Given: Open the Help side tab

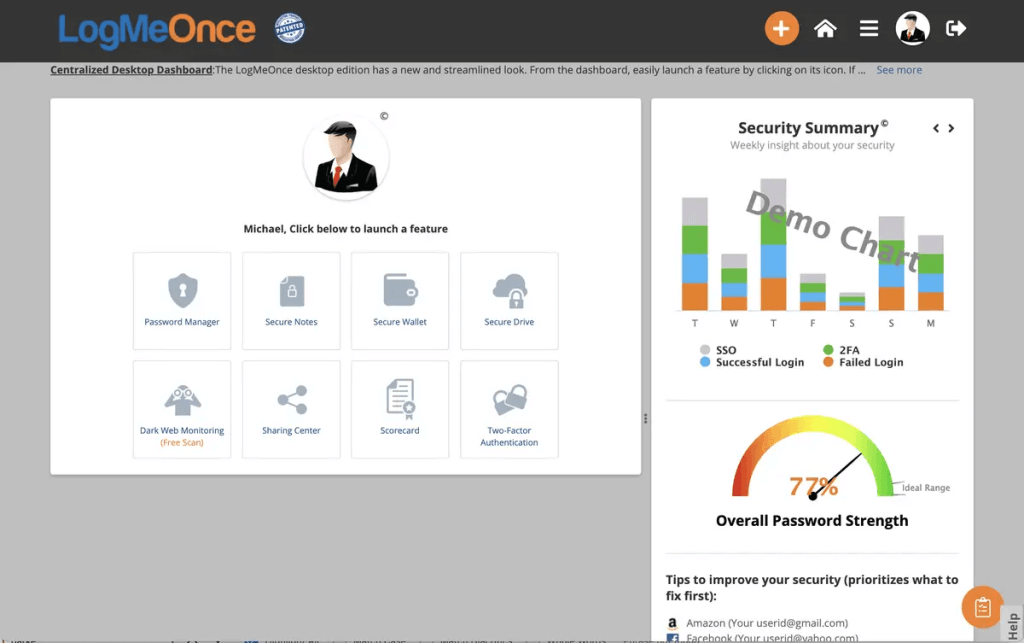Looking at the screenshot, I should 1013,625.
